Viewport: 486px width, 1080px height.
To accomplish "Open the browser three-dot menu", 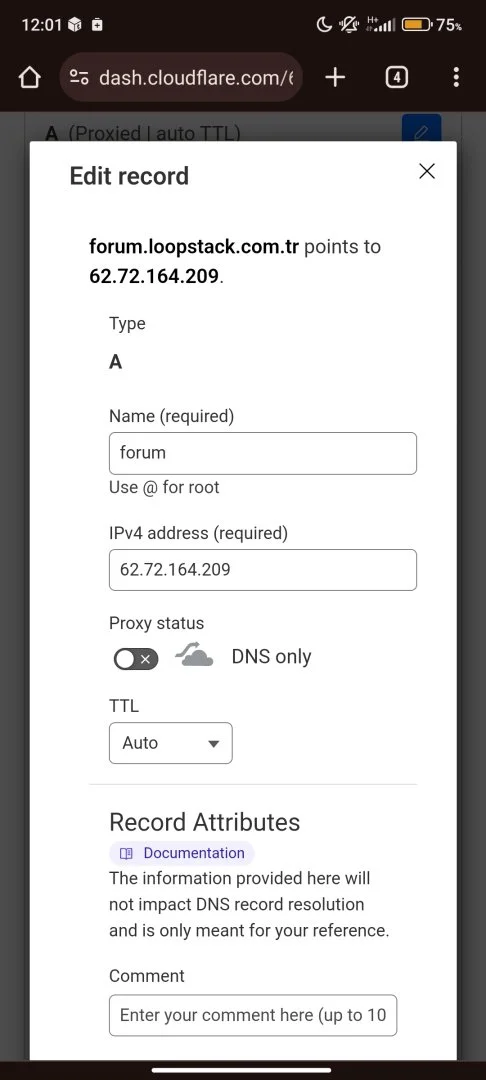I will coord(456,77).
